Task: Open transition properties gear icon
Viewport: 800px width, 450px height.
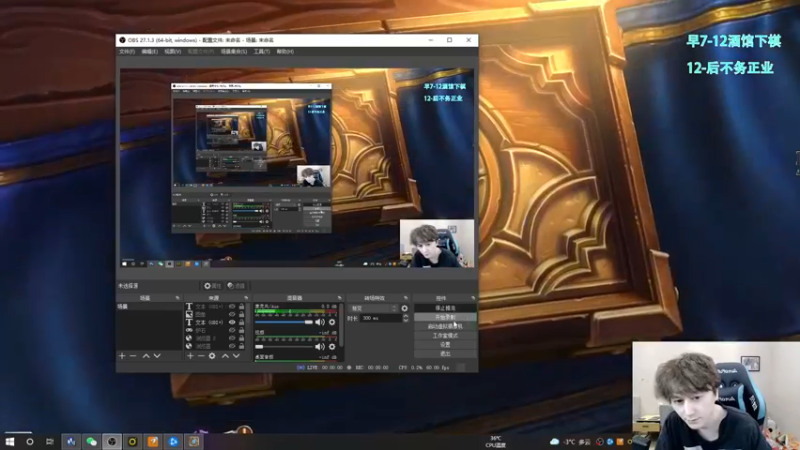Action: pos(405,308)
